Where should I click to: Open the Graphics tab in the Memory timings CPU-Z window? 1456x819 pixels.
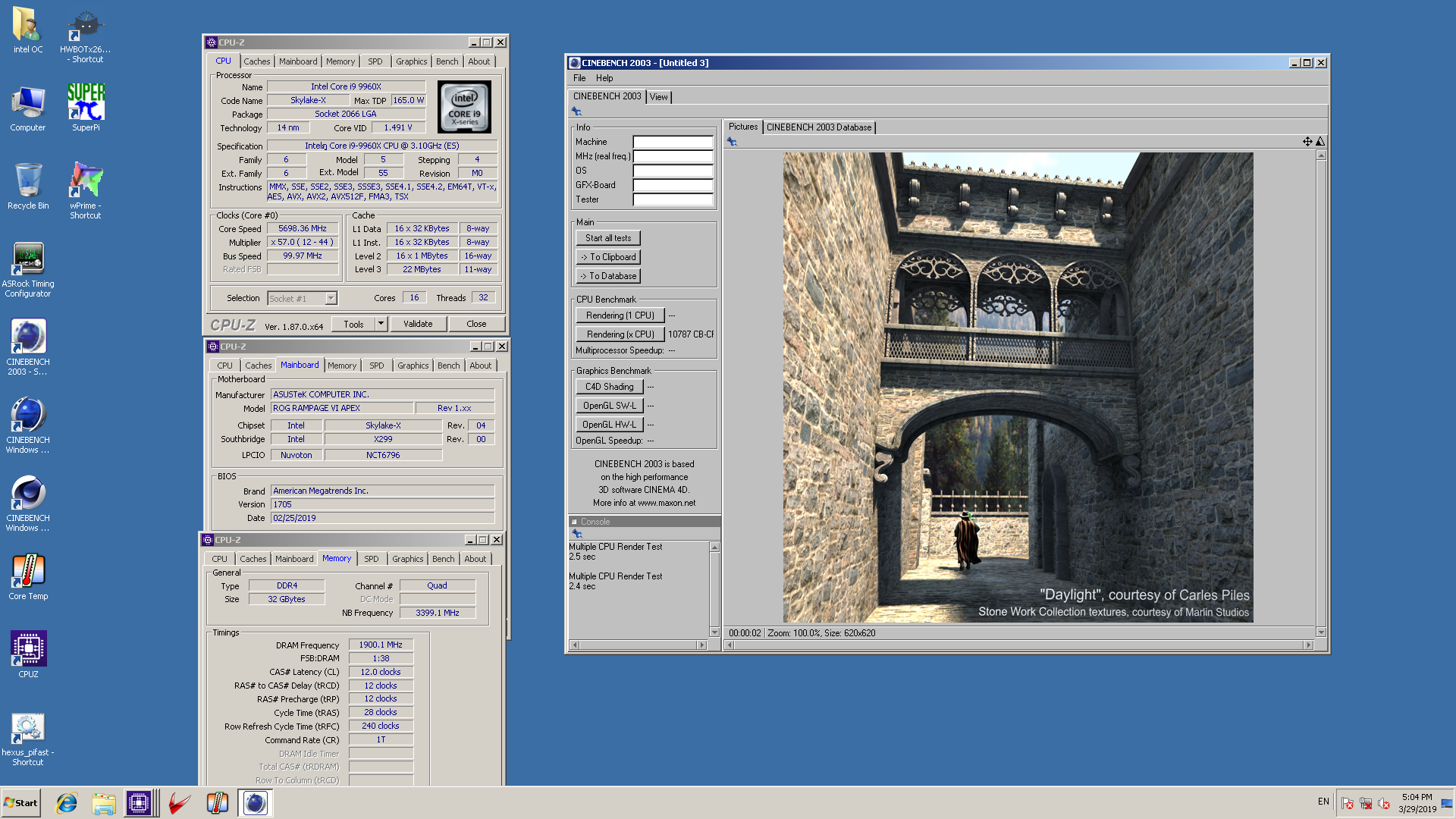(x=408, y=559)
